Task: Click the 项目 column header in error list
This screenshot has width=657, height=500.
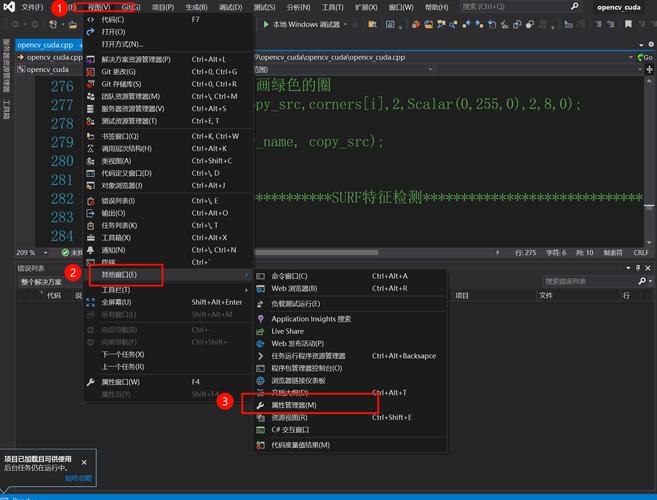Action: click(x=462, y=295)
